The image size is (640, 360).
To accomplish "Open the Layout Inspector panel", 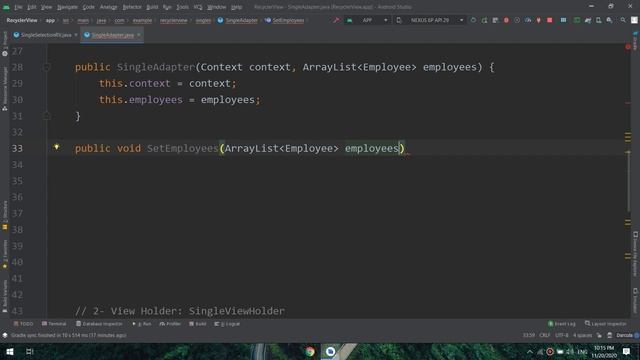I will pyautogui.click(x=606, y=324).
